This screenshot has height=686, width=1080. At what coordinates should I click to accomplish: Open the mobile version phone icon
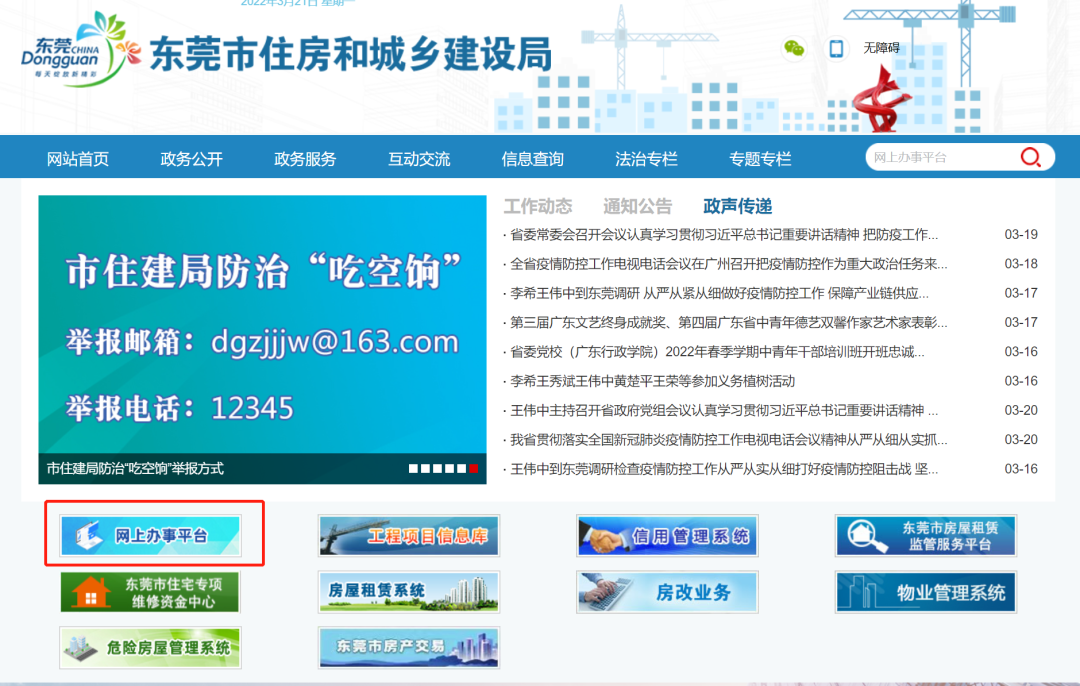(x=836, y=49)
